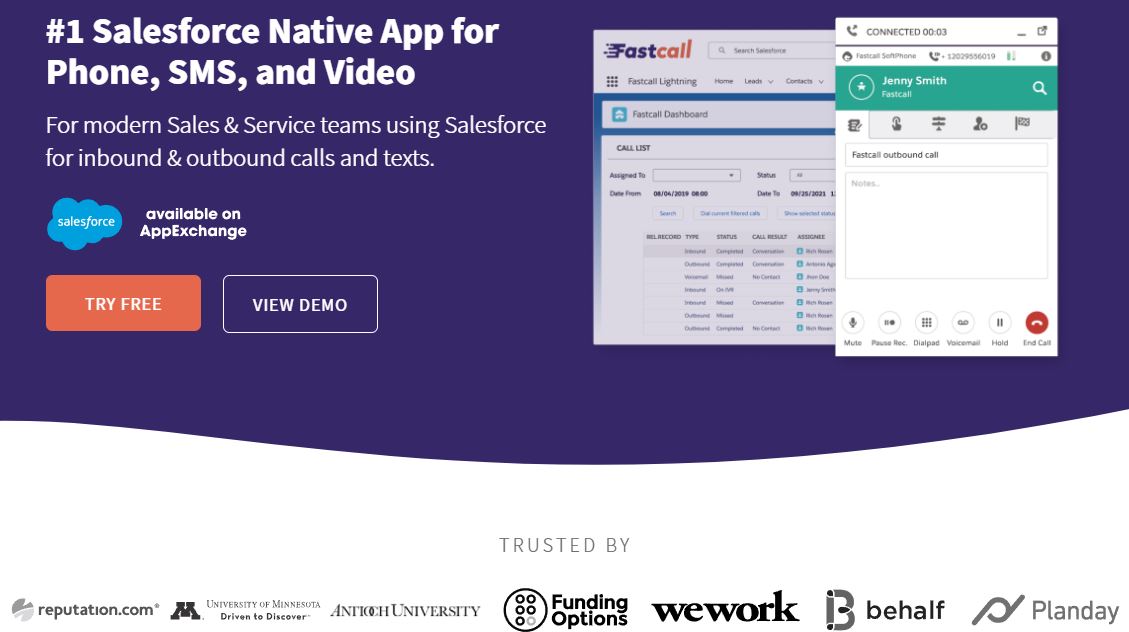Screen dimensions: 1129x632
Task: Click into the Notes text area
Action: (x=945, y=225)
